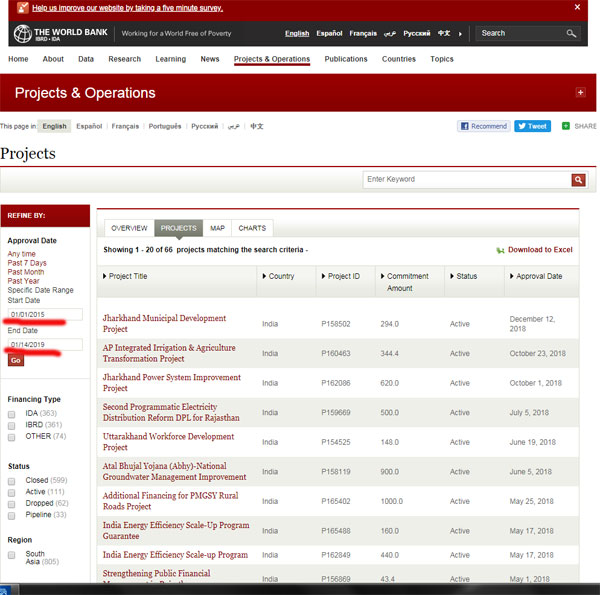Select Any time approval date filter

[21, 254]
